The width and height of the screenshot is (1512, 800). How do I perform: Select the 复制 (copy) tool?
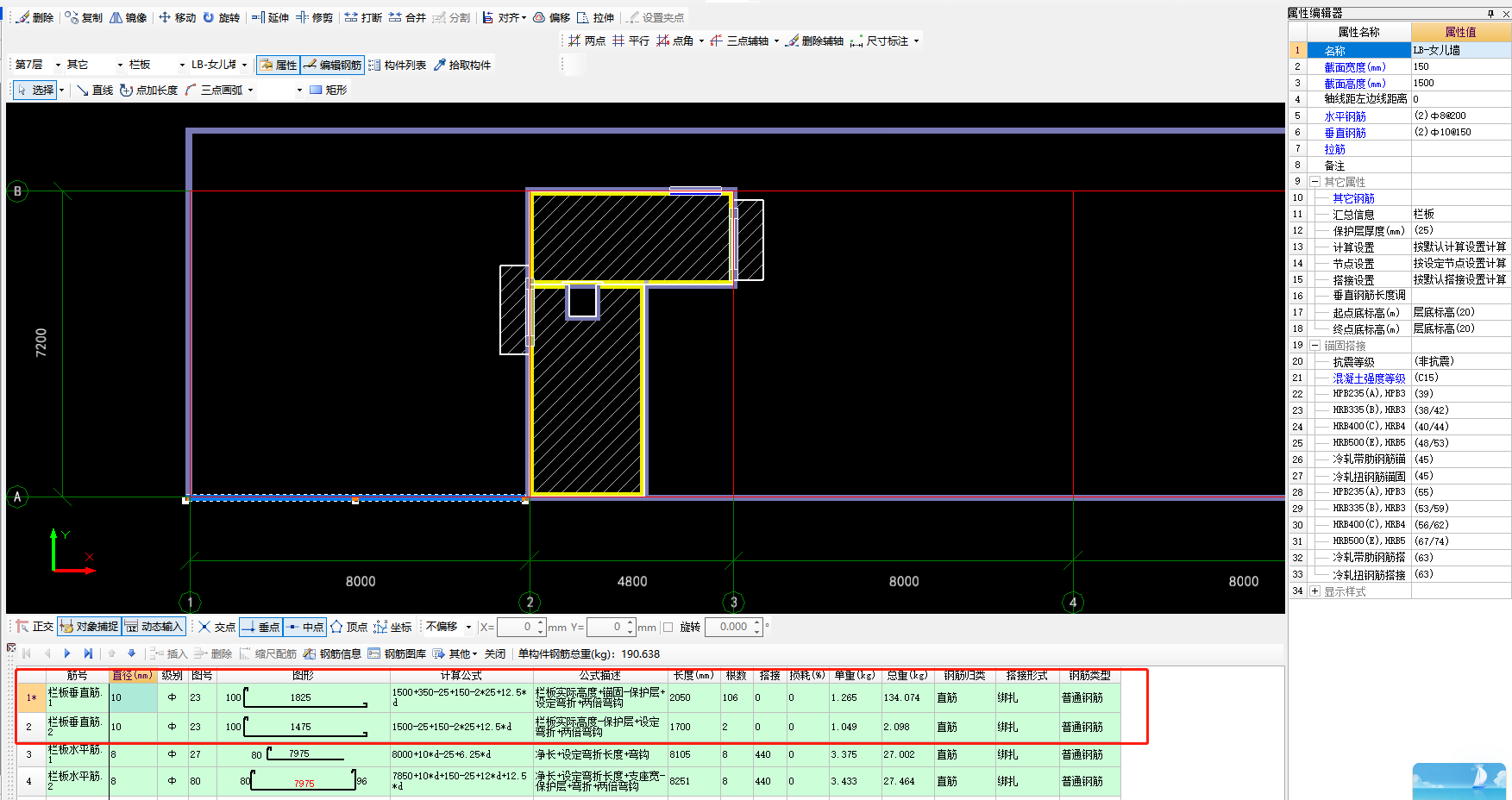pos(84,17)
